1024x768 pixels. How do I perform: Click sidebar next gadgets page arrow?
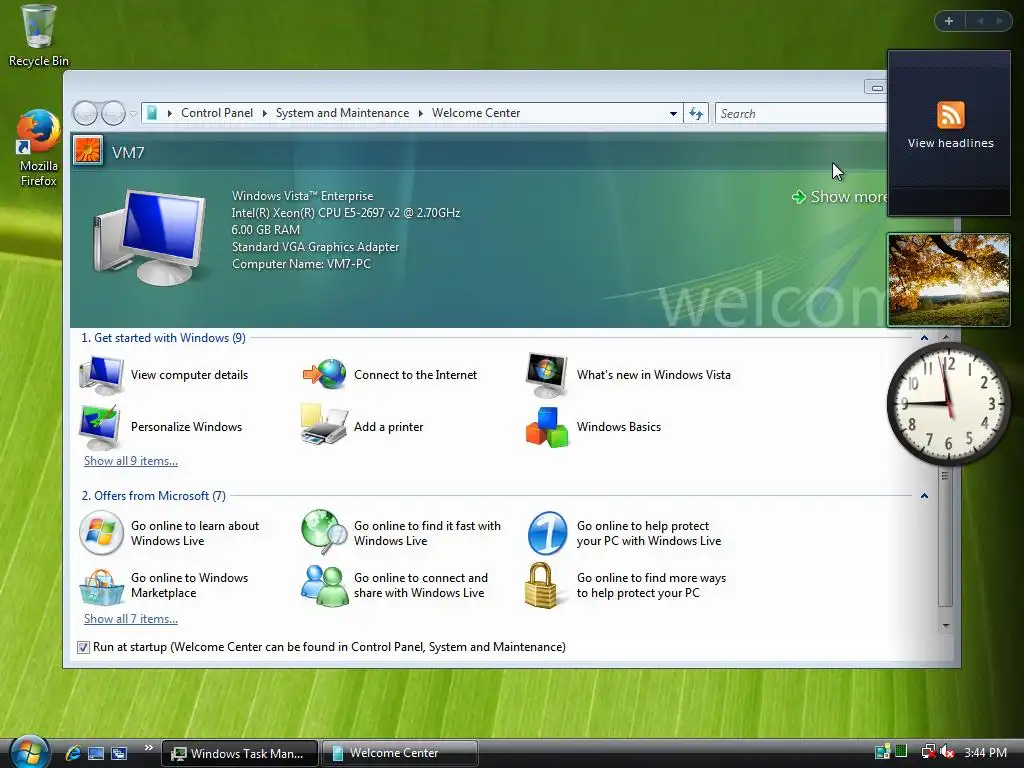(999, 21)
